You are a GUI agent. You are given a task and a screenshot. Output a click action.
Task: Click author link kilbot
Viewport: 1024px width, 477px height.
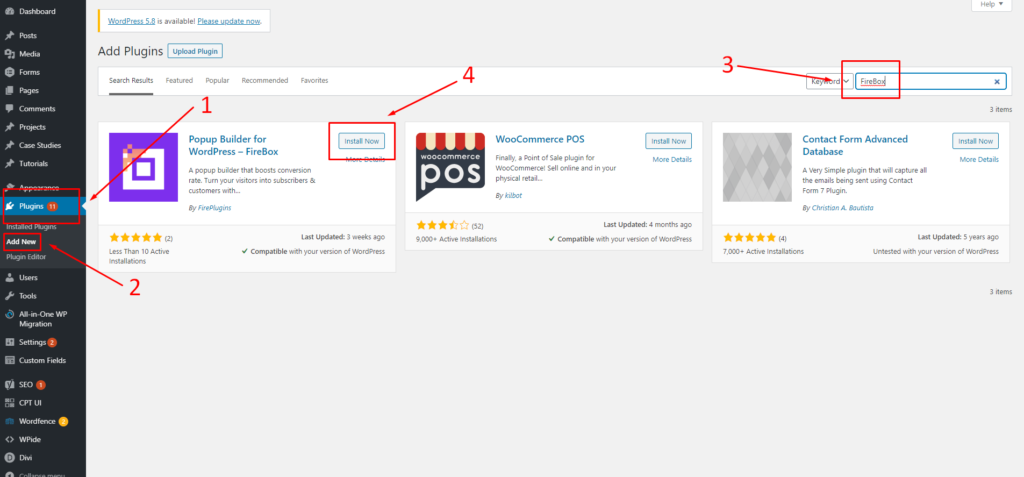click(515, 195)
